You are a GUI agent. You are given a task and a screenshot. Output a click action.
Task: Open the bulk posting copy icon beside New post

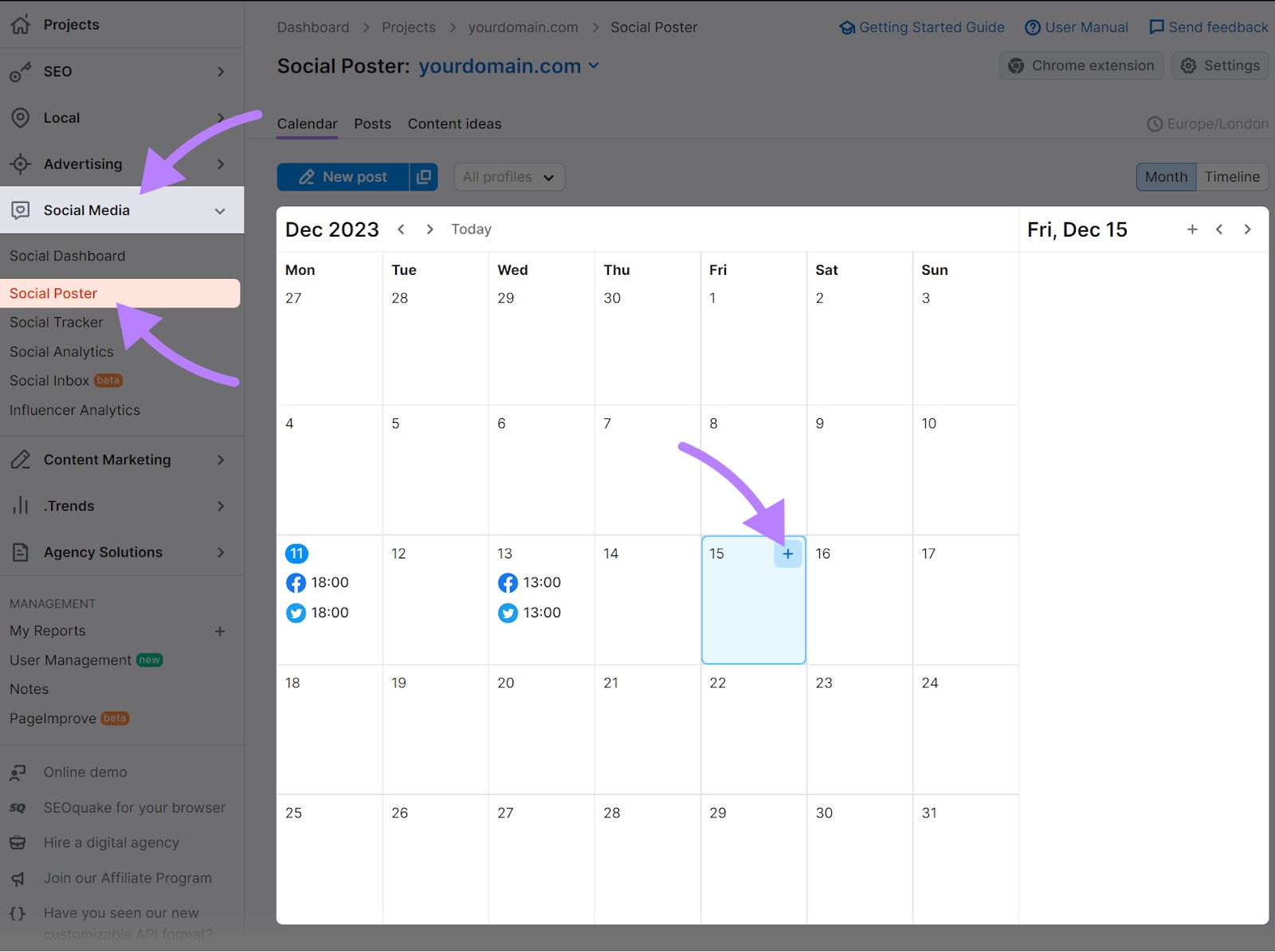[423, 177]
